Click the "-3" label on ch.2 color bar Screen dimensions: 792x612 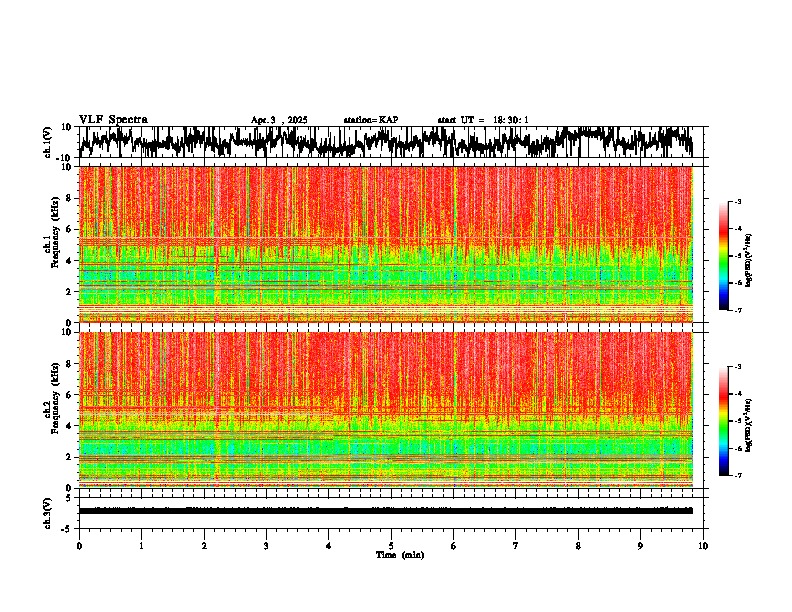736,366
